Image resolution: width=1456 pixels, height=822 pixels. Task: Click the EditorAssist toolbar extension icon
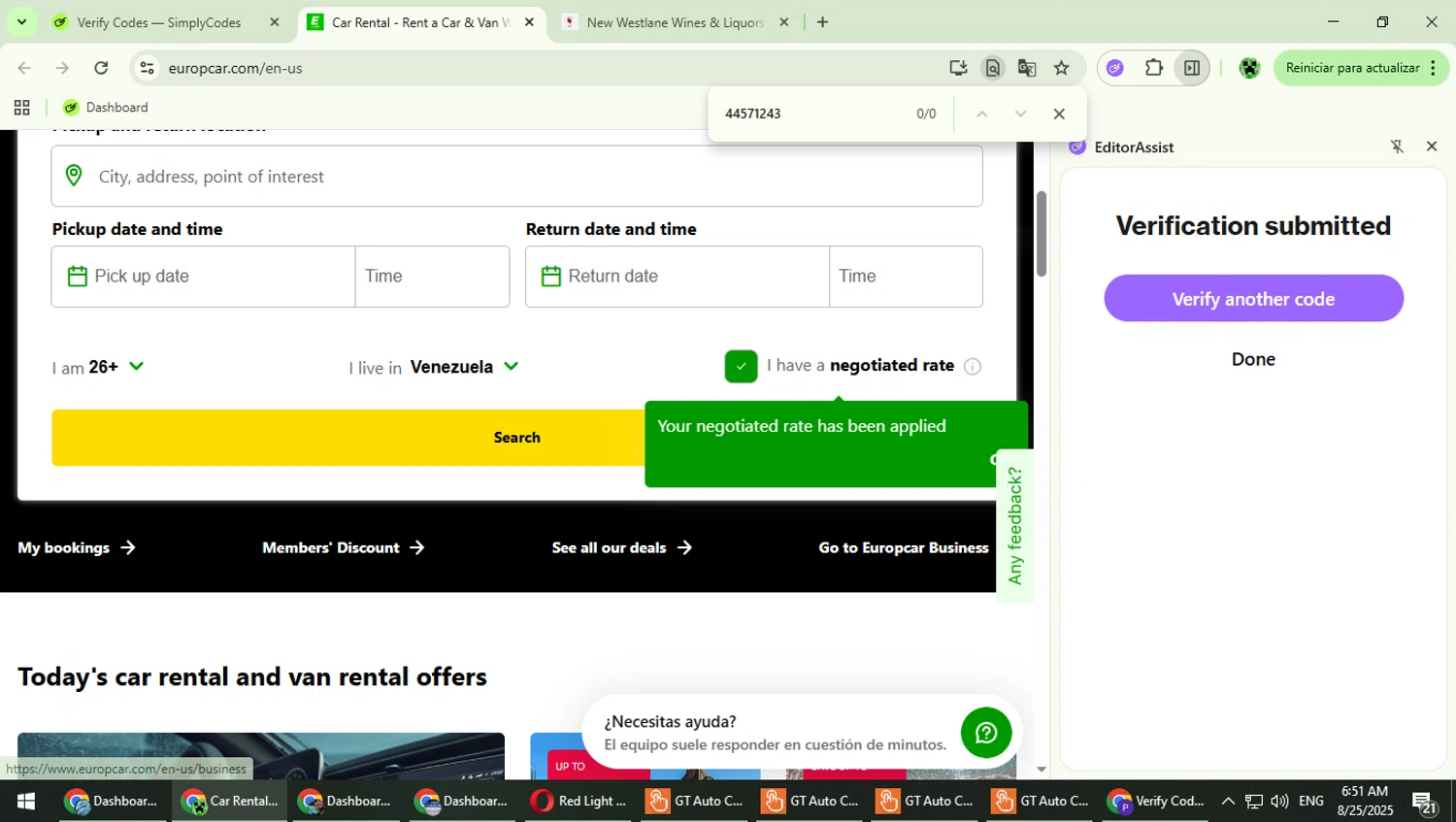(x=1114, y=68)
